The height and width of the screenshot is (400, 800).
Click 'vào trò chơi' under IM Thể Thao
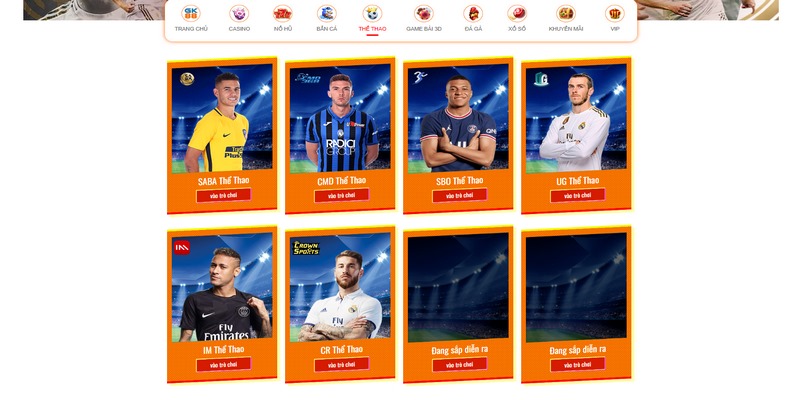click(x=223, y=364)
